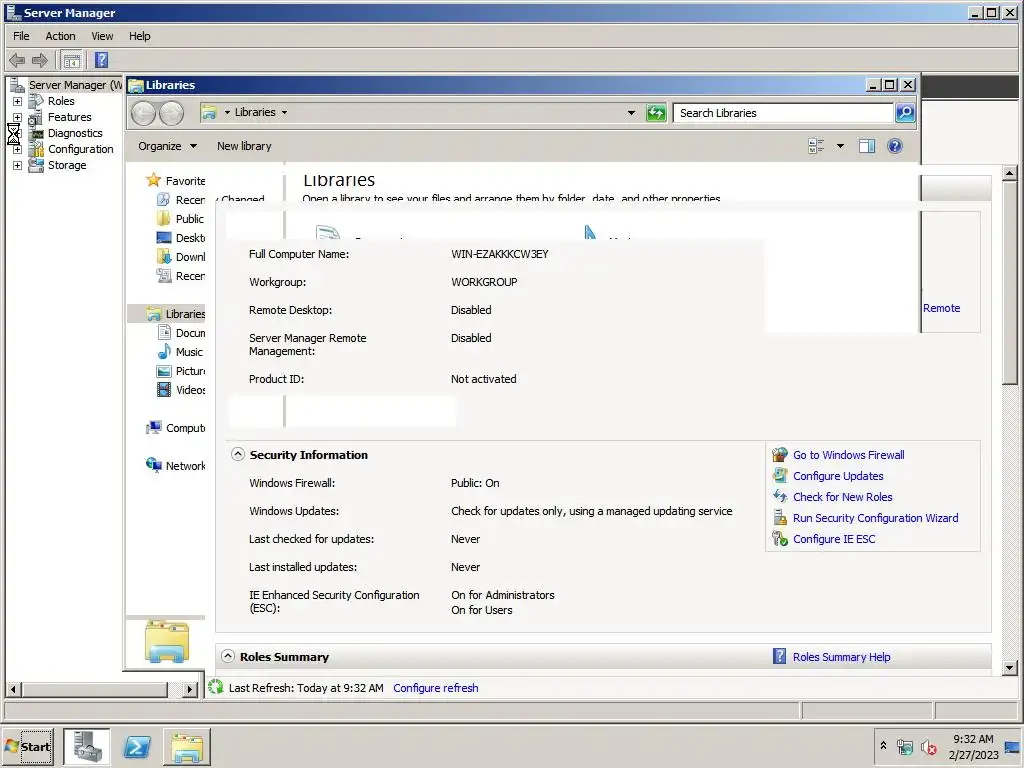This screenshot has width=1024, height=768.
Task: Select Diagnostics in Server Manager tree
Action: [x=75, y=133]
